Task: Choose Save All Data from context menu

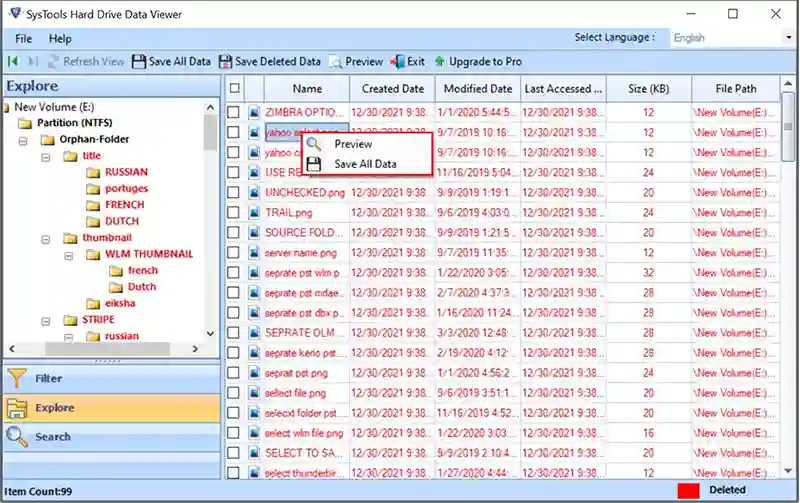Action: click(x=367, y=164)
